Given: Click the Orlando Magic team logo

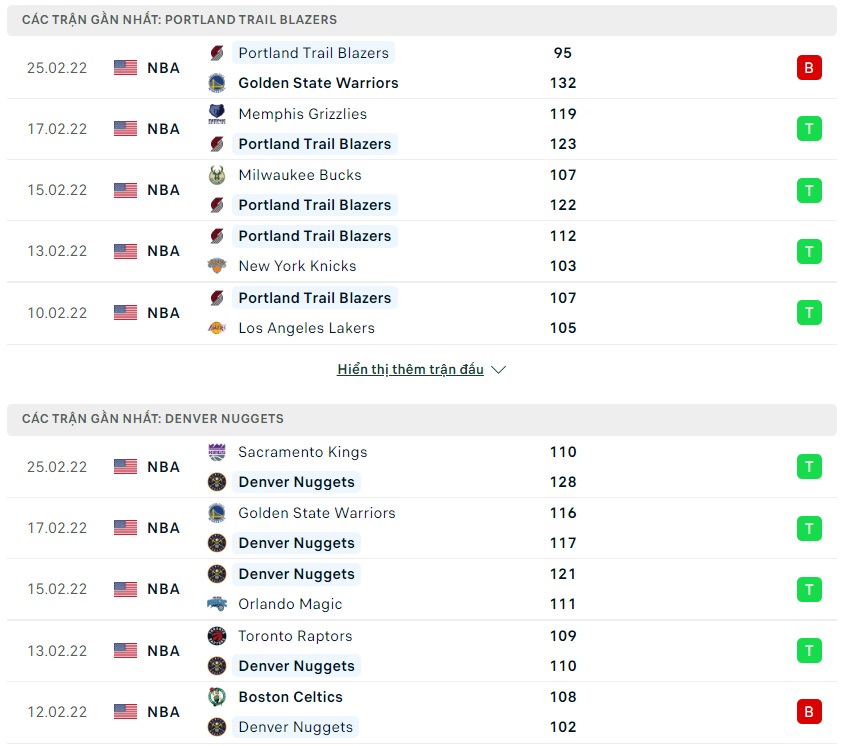Looking at the screenshot, I should click(x=217, y=604).
